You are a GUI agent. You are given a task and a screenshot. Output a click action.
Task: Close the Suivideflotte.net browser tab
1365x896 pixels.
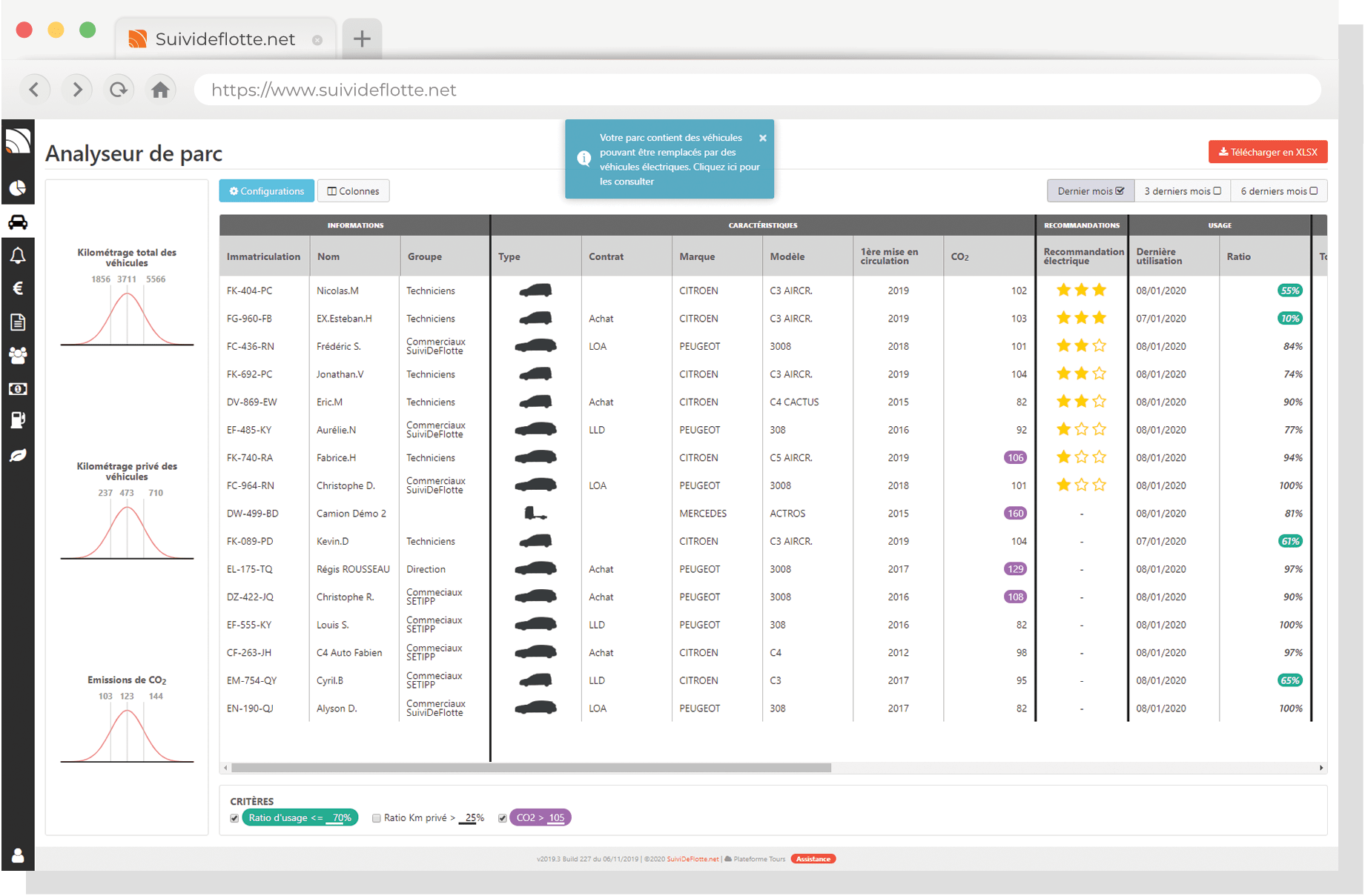click(317, 40)
